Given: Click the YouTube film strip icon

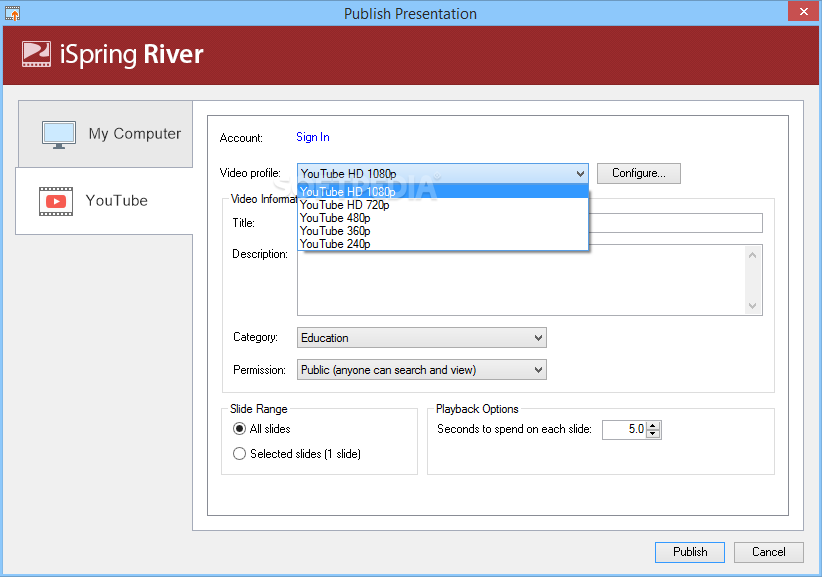Looking at the screenshot, I should coord(56,201).
